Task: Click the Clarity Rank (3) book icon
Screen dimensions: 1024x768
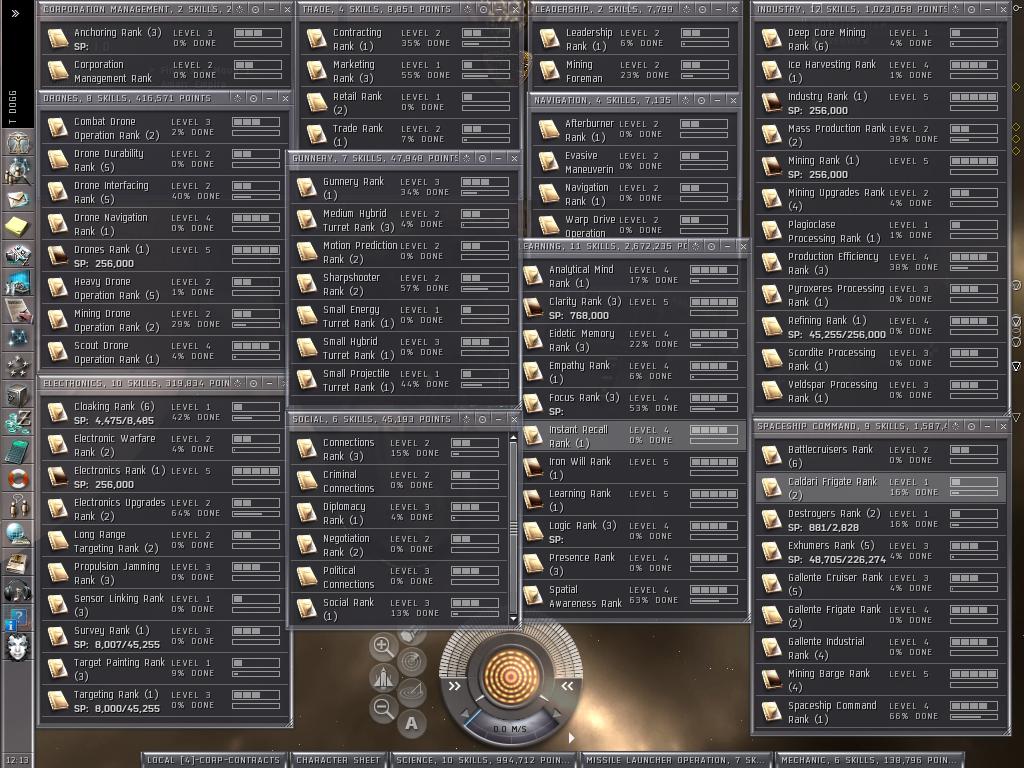Action: (x=533, y=308)
